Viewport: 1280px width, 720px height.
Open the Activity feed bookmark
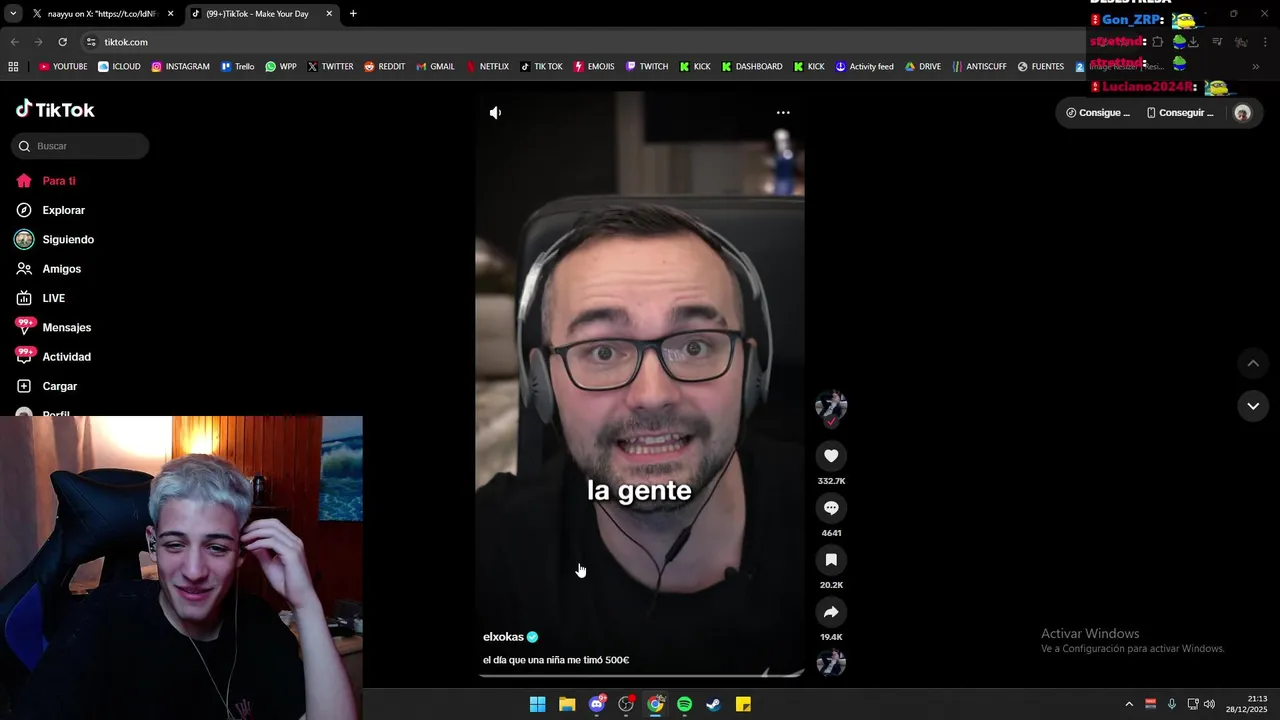(864, 67)
